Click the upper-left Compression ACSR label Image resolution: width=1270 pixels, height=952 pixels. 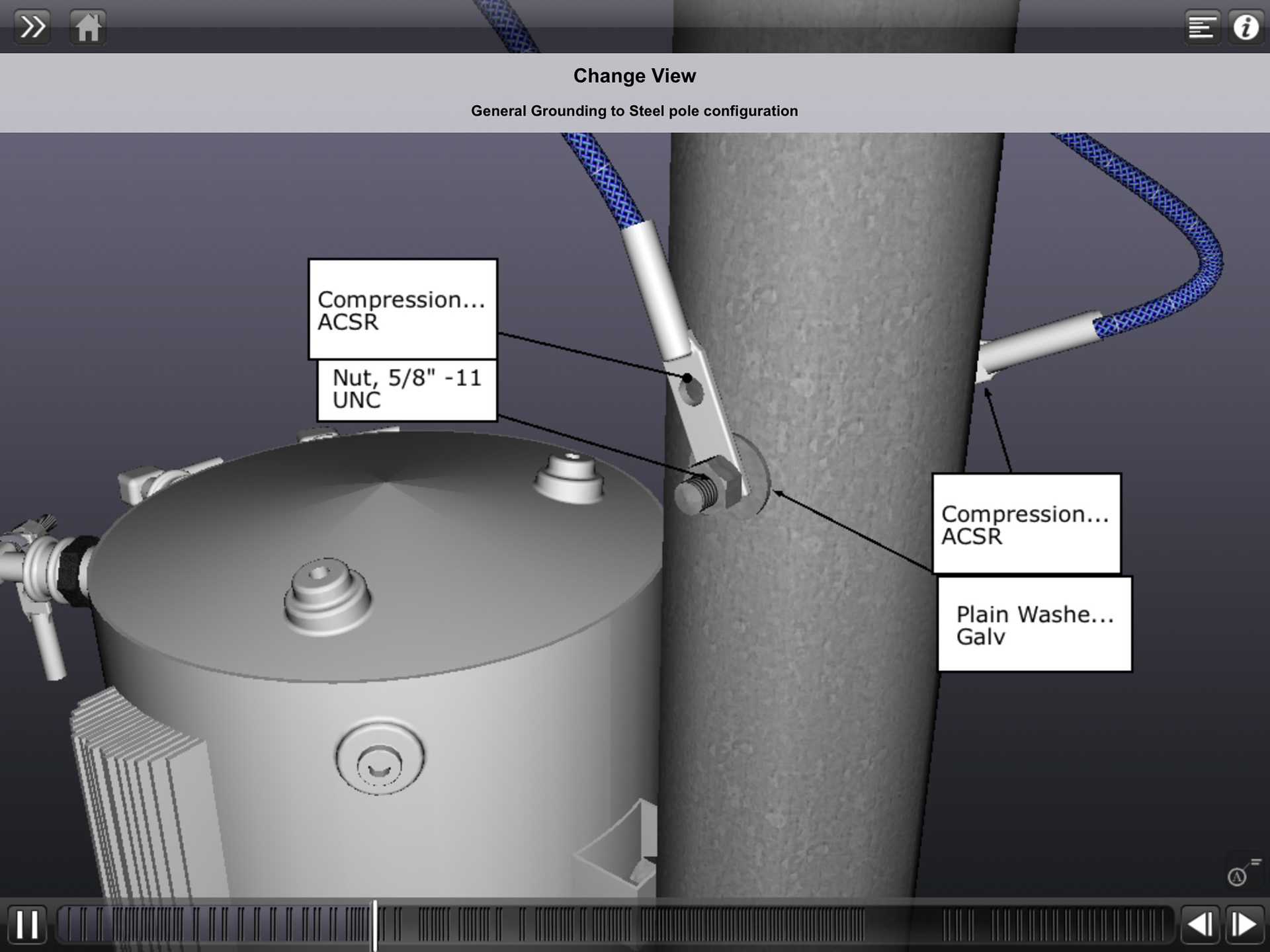click(x=402, y=309)
